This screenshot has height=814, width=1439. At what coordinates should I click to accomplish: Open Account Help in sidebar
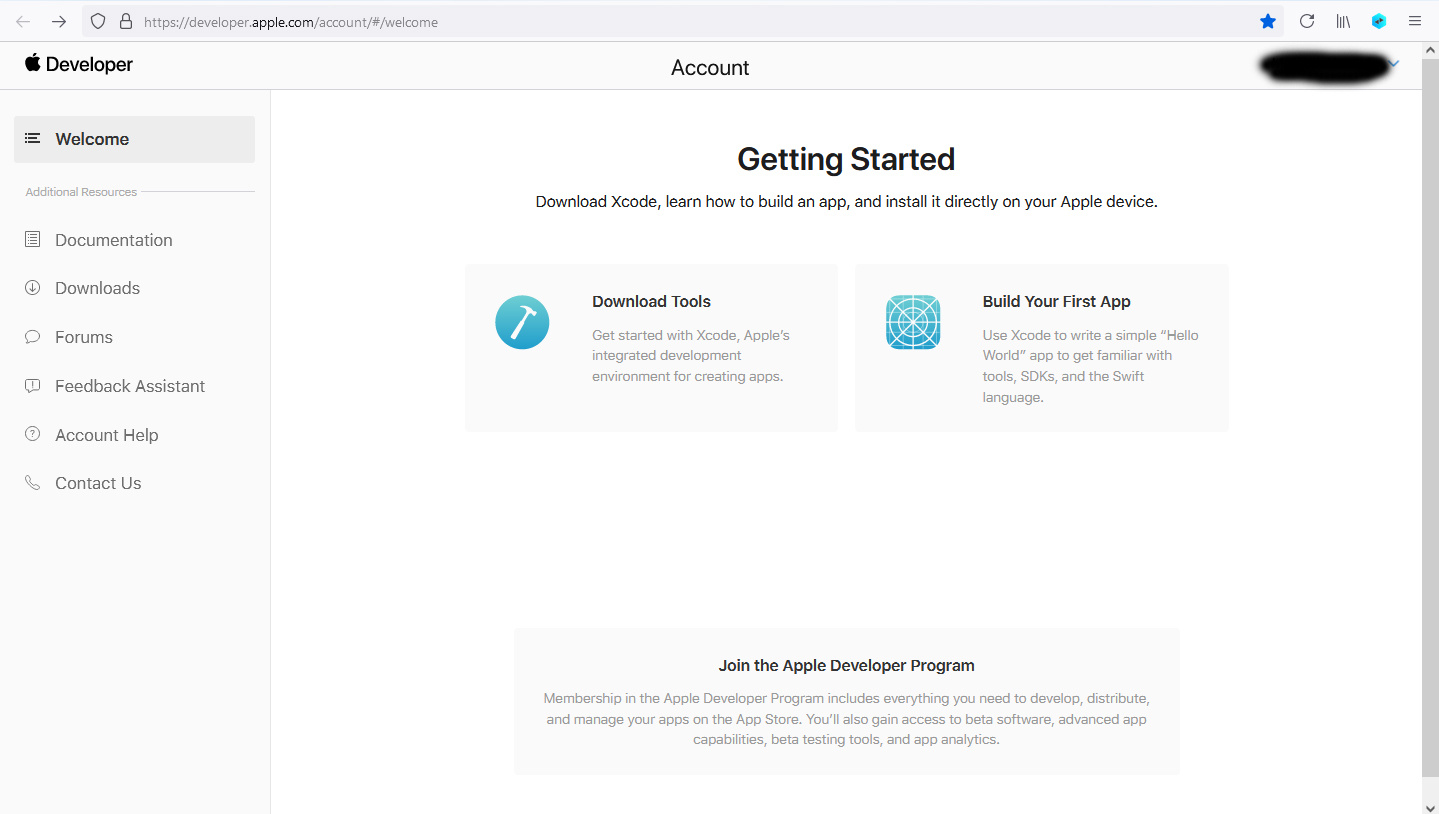tap(107, 435)
